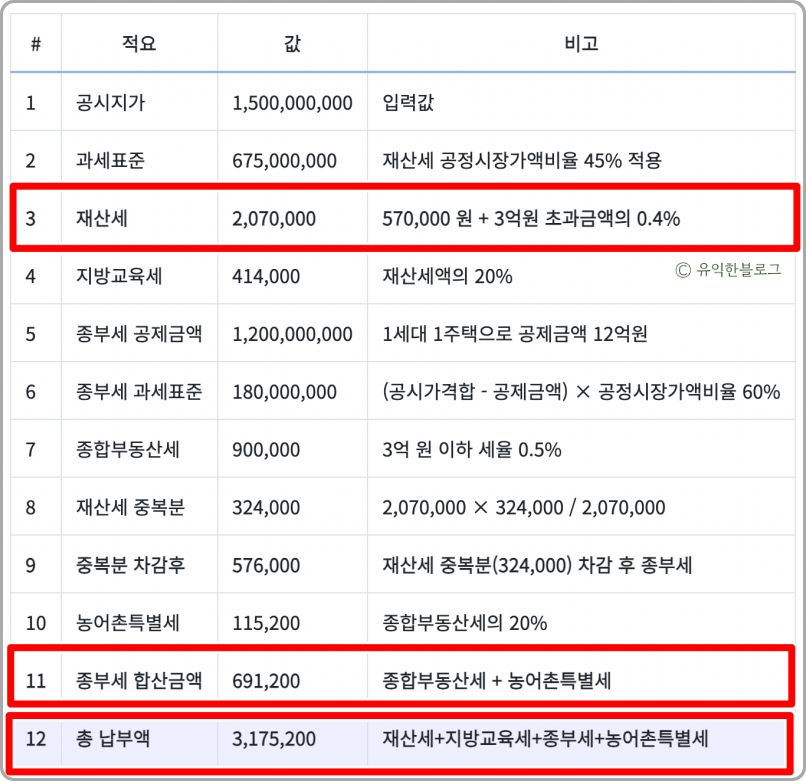The width and height of the screenshot is (806, 781).
Task: Select the '공시지가' row label
Action: [x=111, y=102]
